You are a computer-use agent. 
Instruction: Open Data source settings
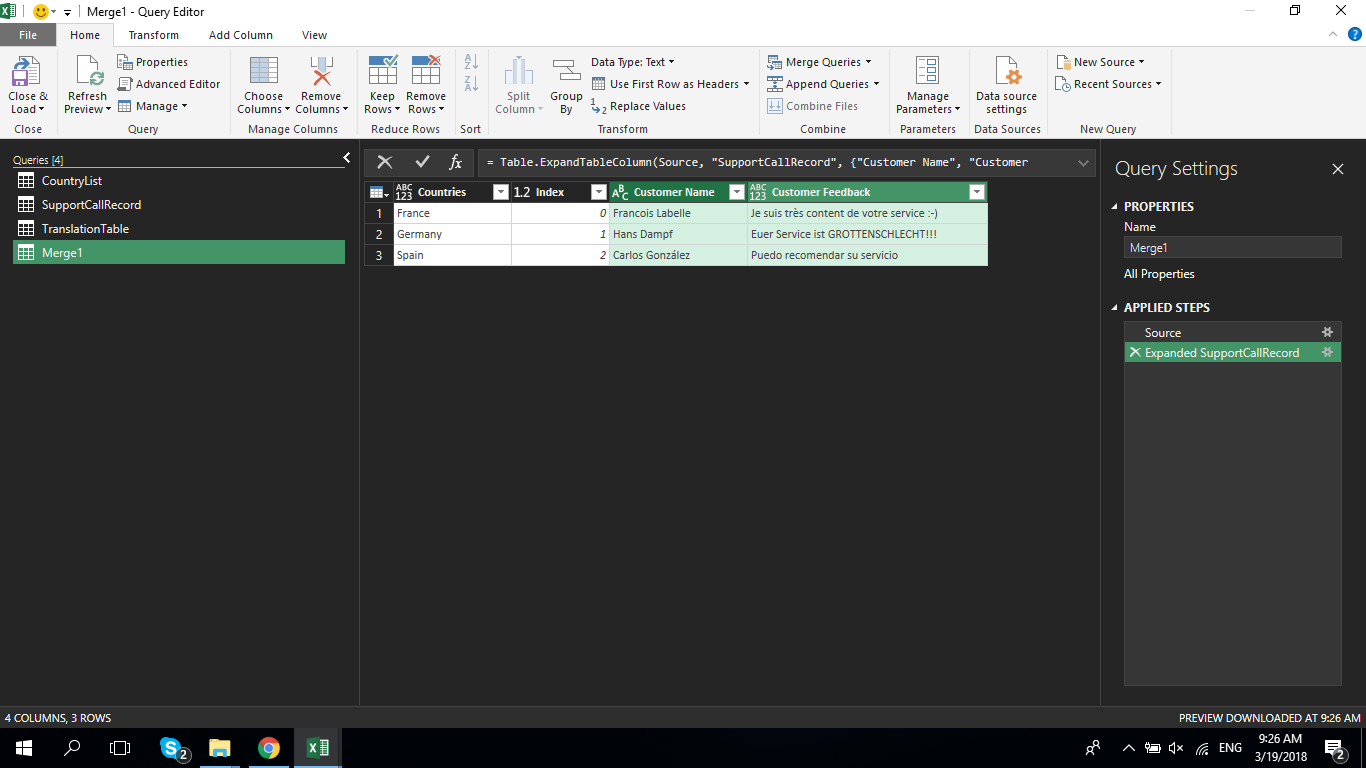1006,84
